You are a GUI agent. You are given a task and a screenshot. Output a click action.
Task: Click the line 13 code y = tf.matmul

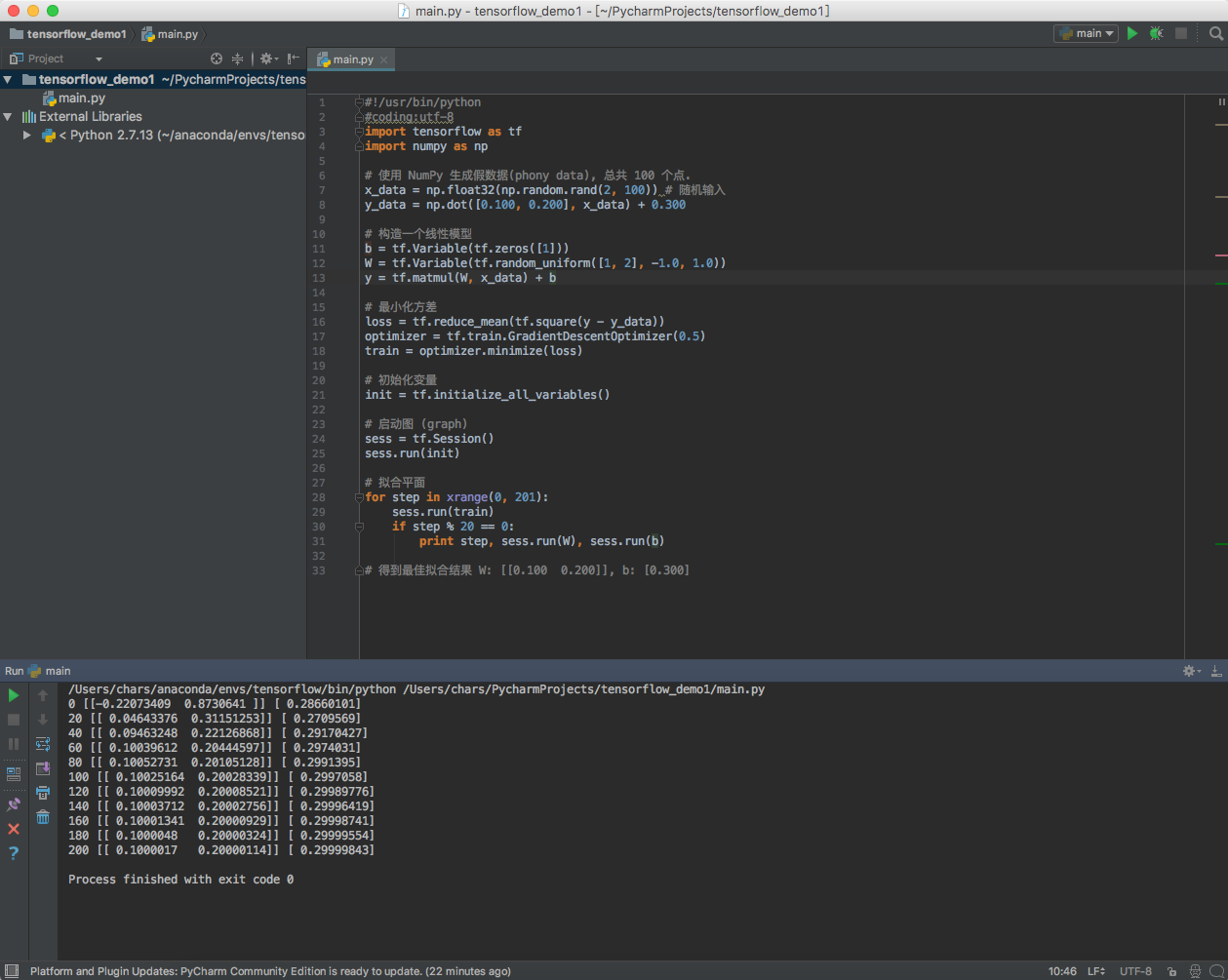click(460, 278)
